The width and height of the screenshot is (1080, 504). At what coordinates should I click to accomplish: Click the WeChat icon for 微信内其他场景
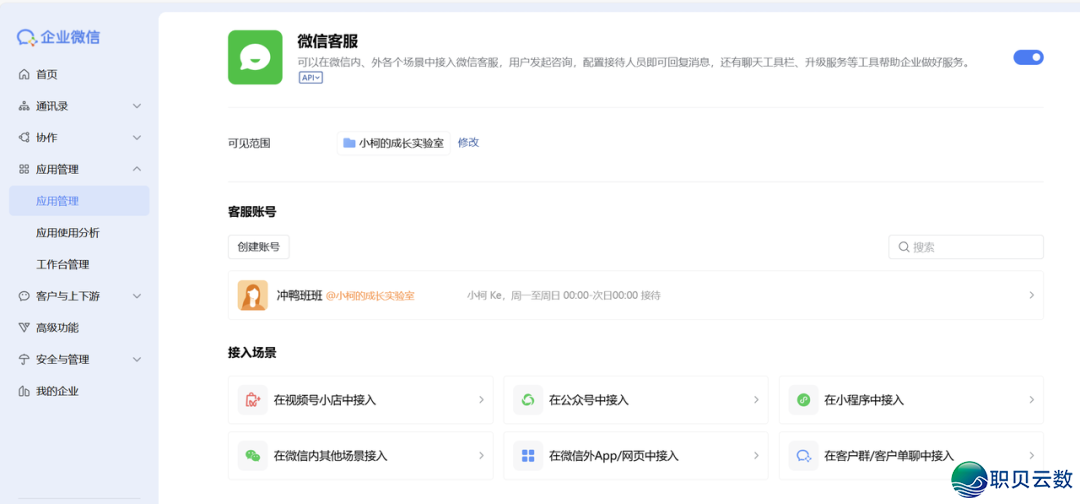point(253,456)
